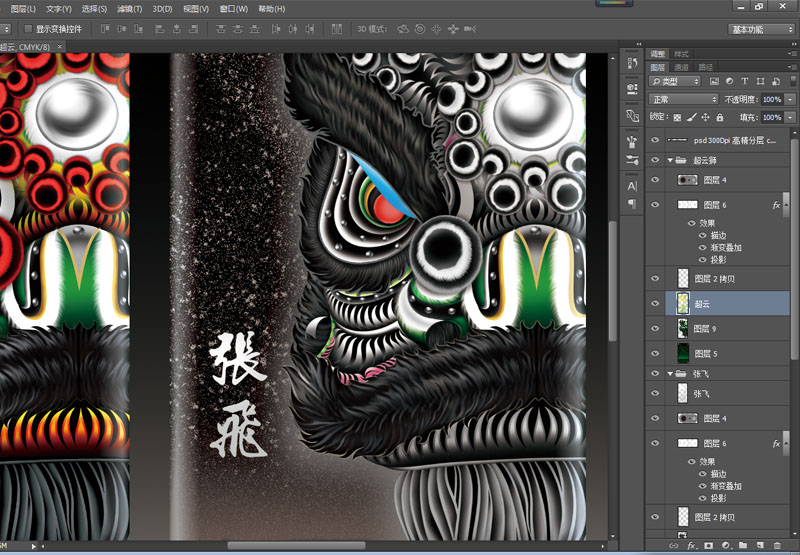Distribute top edges in options bar
The image size is (800, 555).
(x=221, y=29)
